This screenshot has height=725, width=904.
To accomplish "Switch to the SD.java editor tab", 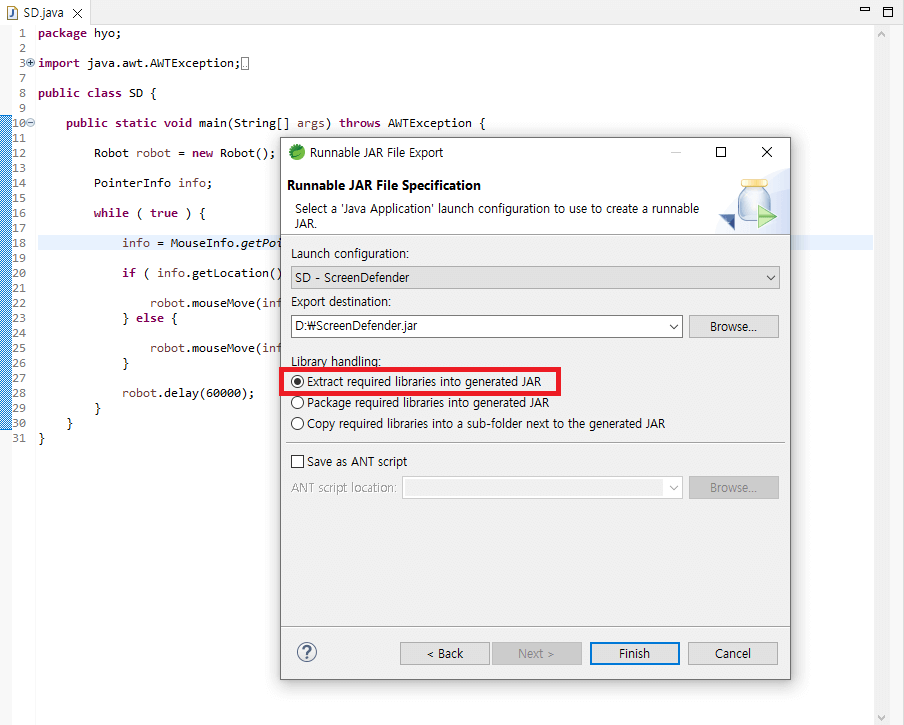I will pyautogui.click(x=44, y=13).
